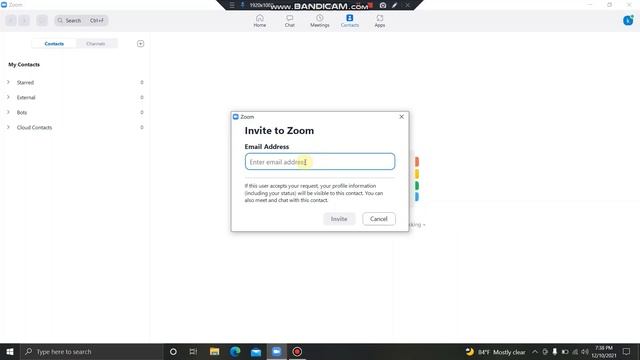Click the Bandicam pencil draw icon
The width and height of the screenshot is (640, 360).
395,5
